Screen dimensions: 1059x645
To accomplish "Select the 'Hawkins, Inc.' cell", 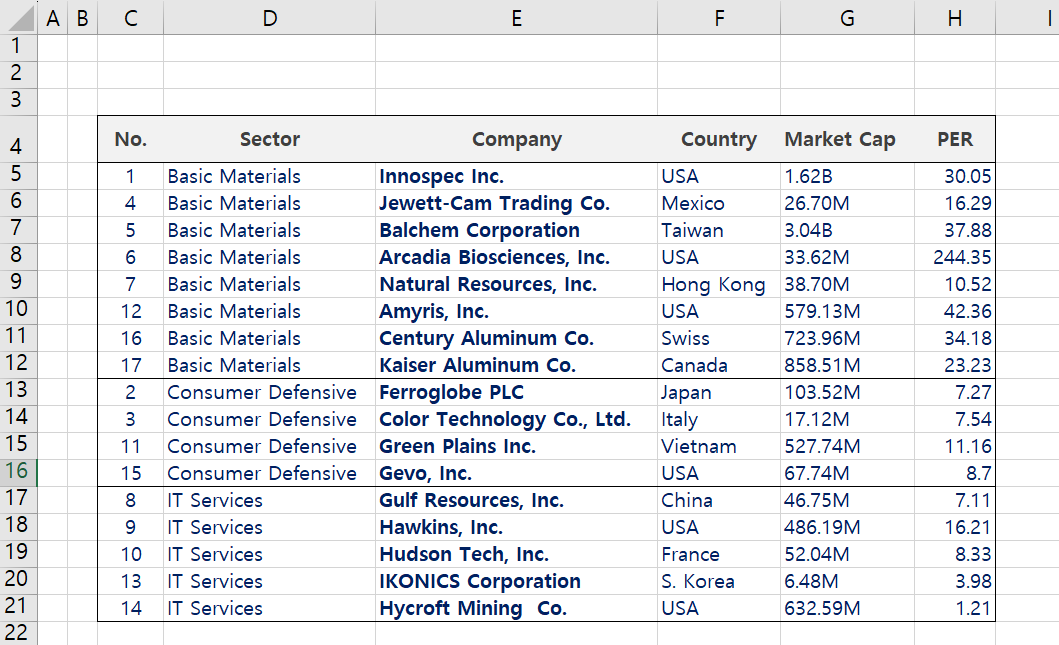I will [x=516, y=527].
